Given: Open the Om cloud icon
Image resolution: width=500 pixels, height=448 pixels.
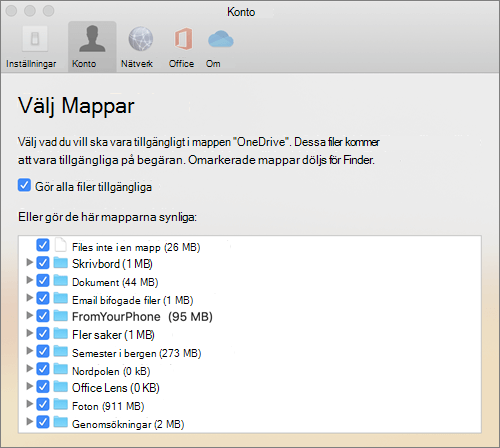Looking at the screenshot, I should click(221, 39).
